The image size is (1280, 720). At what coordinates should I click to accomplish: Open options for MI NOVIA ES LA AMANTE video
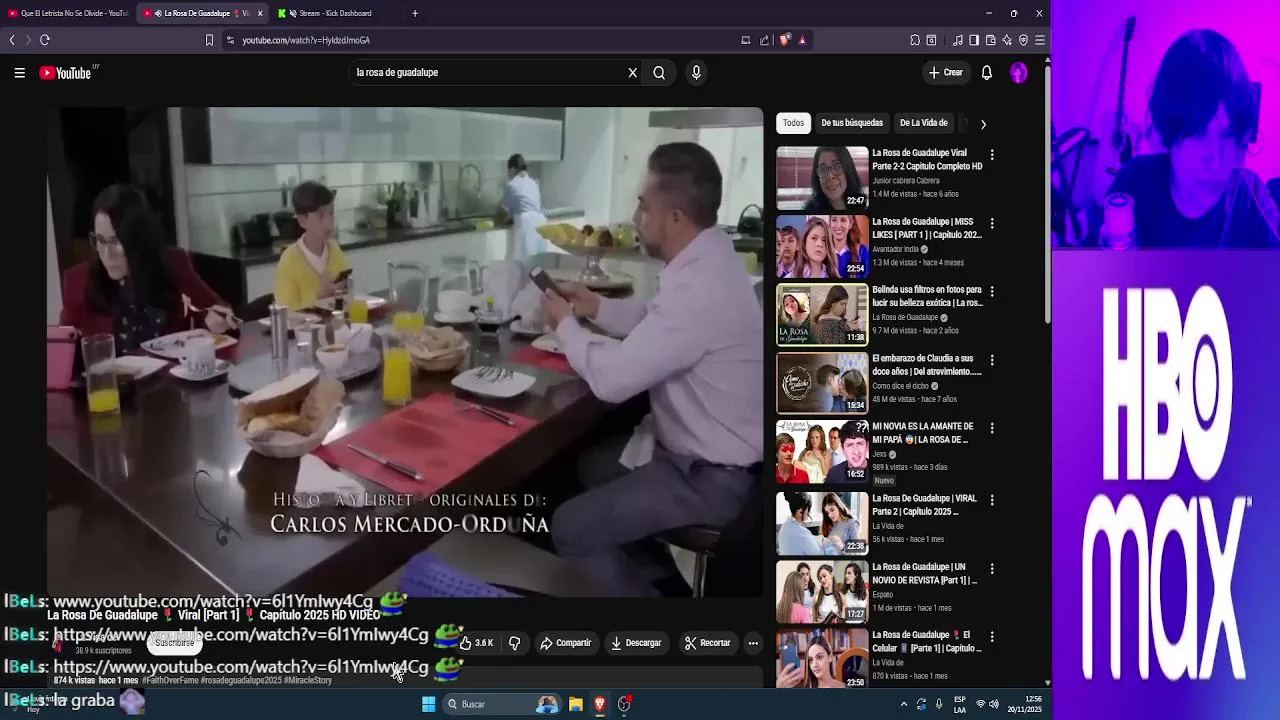992,428
